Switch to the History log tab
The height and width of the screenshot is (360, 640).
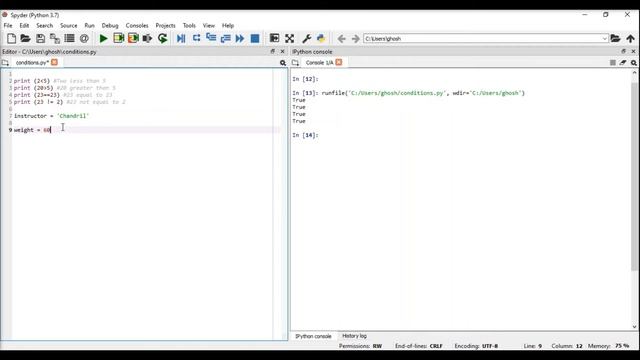354,336
